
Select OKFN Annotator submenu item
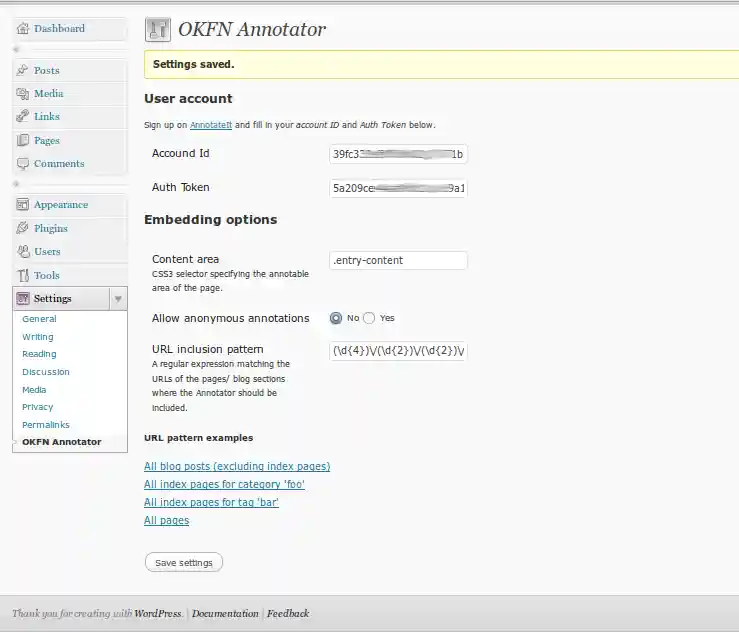tap(62, 442)
